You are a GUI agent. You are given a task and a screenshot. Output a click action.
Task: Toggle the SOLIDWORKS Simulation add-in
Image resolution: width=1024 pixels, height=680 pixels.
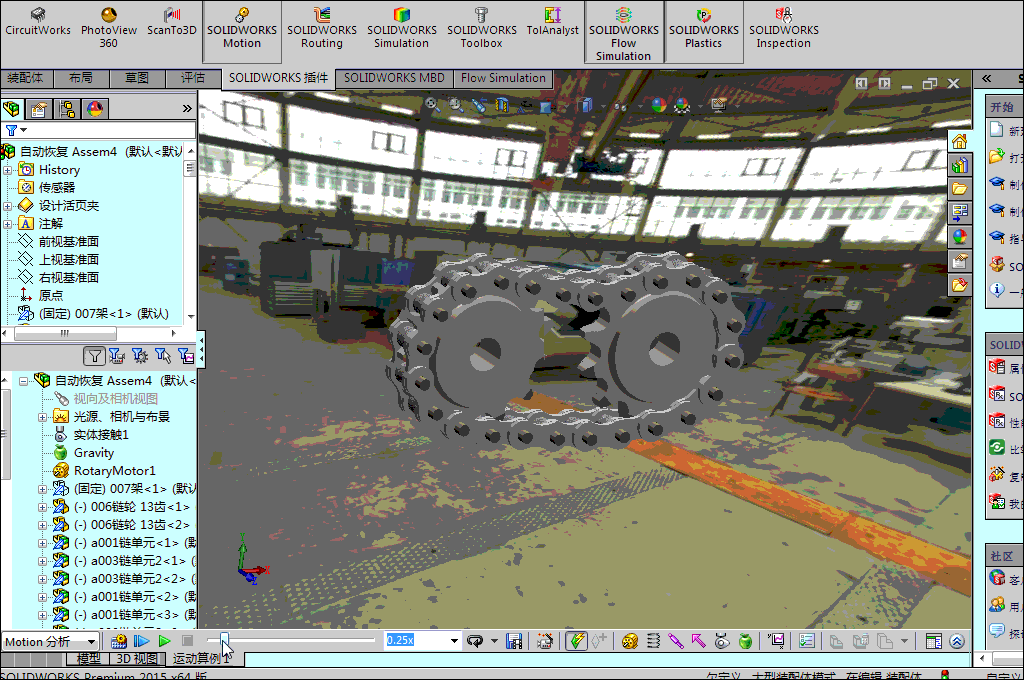pyautogui.click(x=402, y=28)
